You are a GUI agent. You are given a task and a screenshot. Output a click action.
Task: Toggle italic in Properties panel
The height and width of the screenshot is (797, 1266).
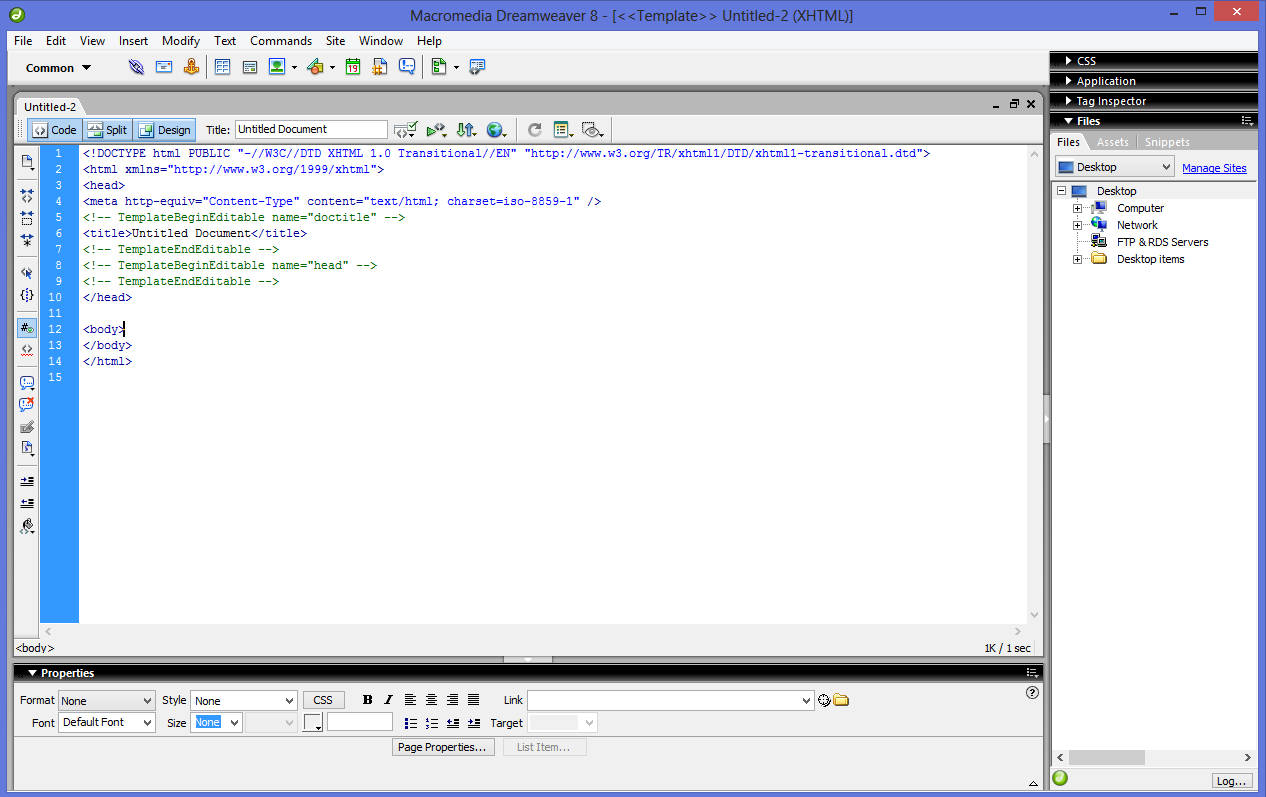point(388,700)
